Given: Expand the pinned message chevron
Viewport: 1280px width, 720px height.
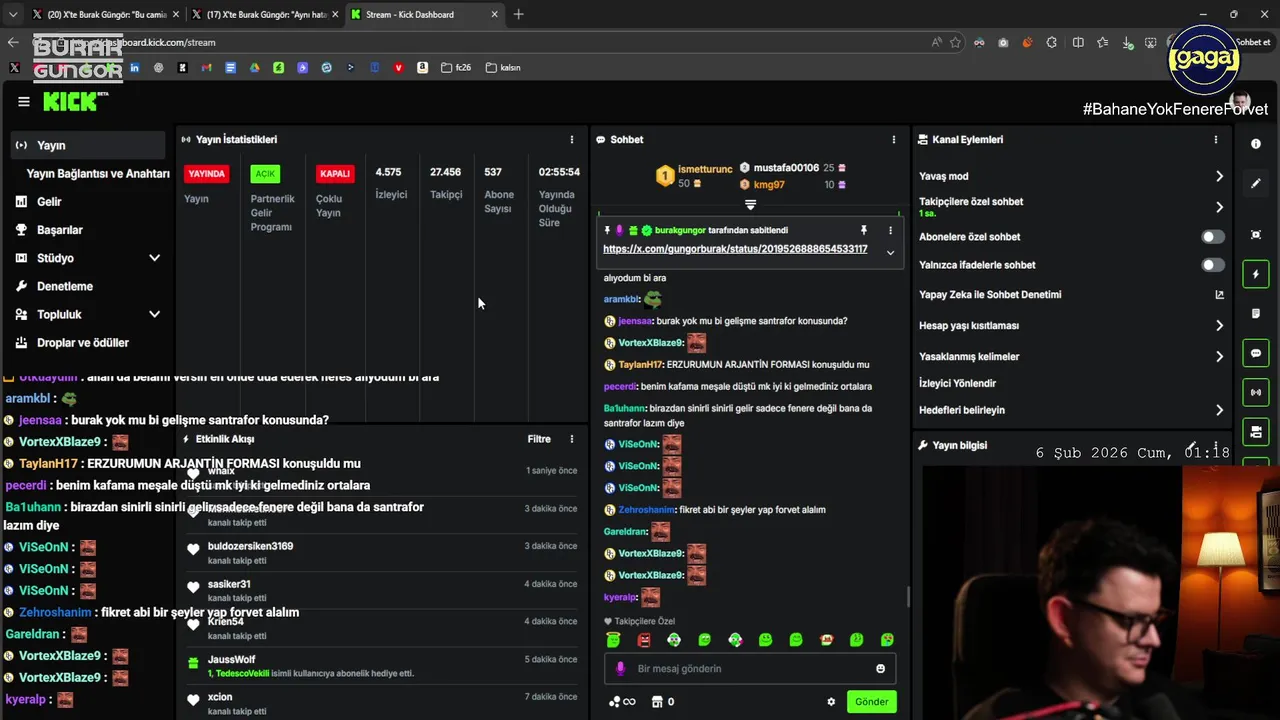Looking at the screenshot, I should [x=890, y=253].
